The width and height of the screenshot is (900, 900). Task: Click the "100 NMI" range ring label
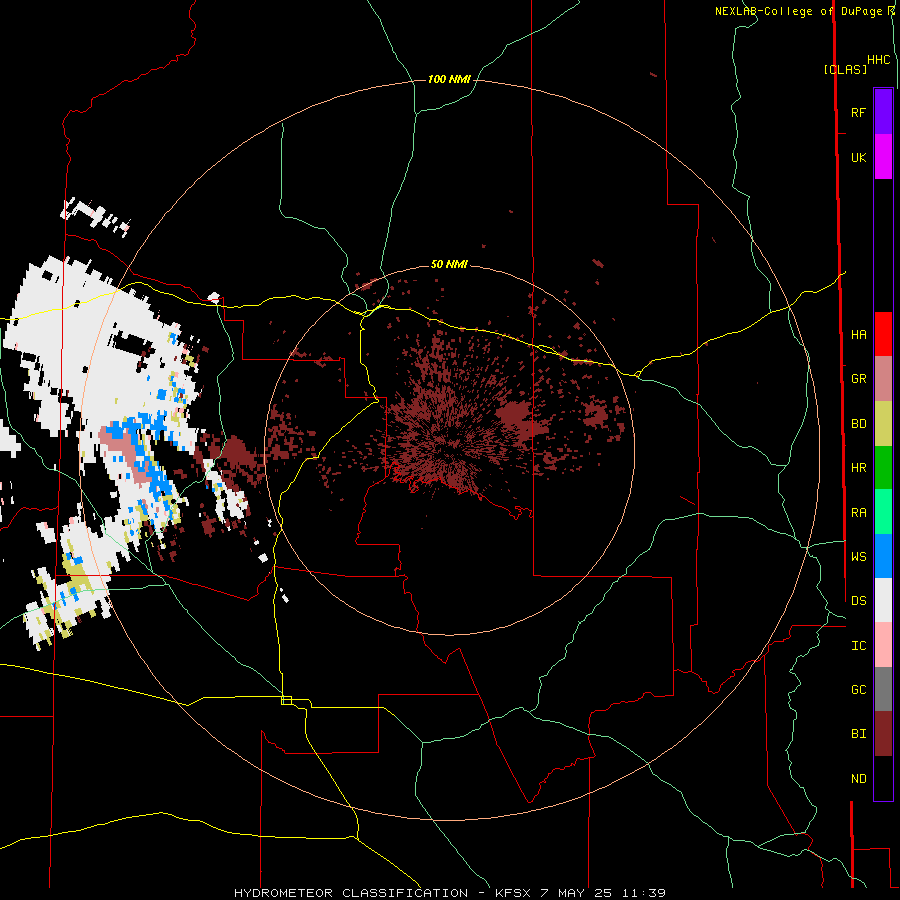(x=449, y=79)
